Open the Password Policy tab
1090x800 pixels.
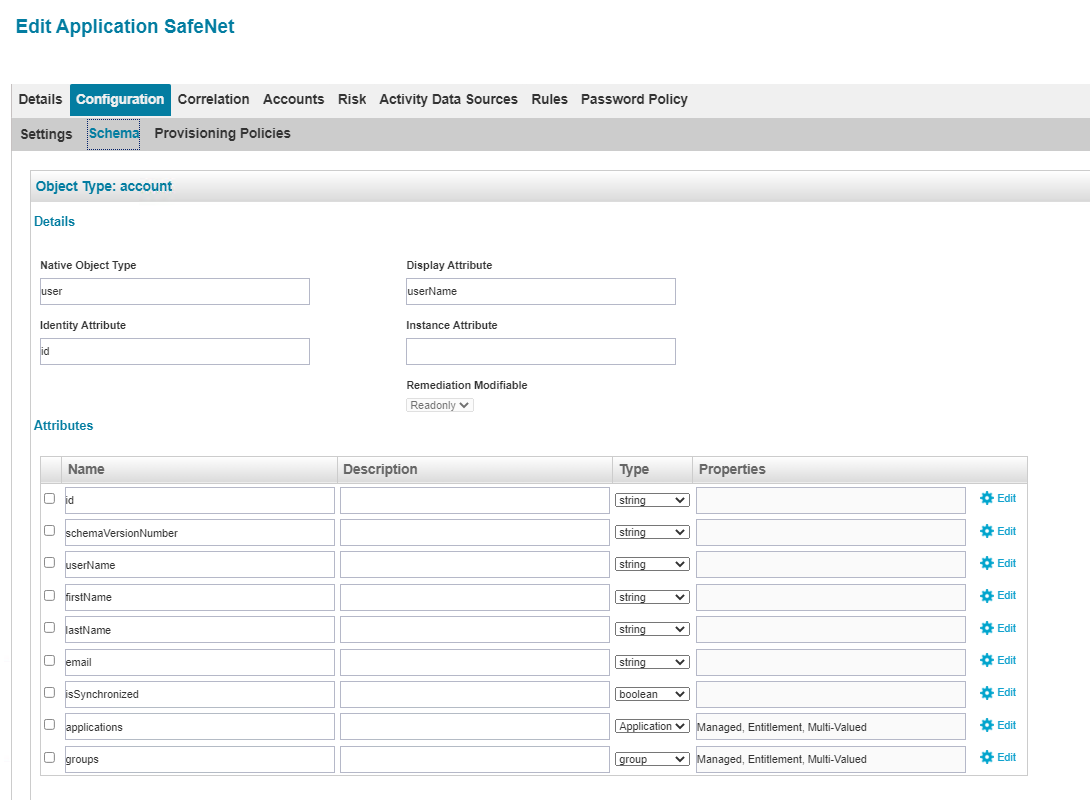(x=634, y=99)
